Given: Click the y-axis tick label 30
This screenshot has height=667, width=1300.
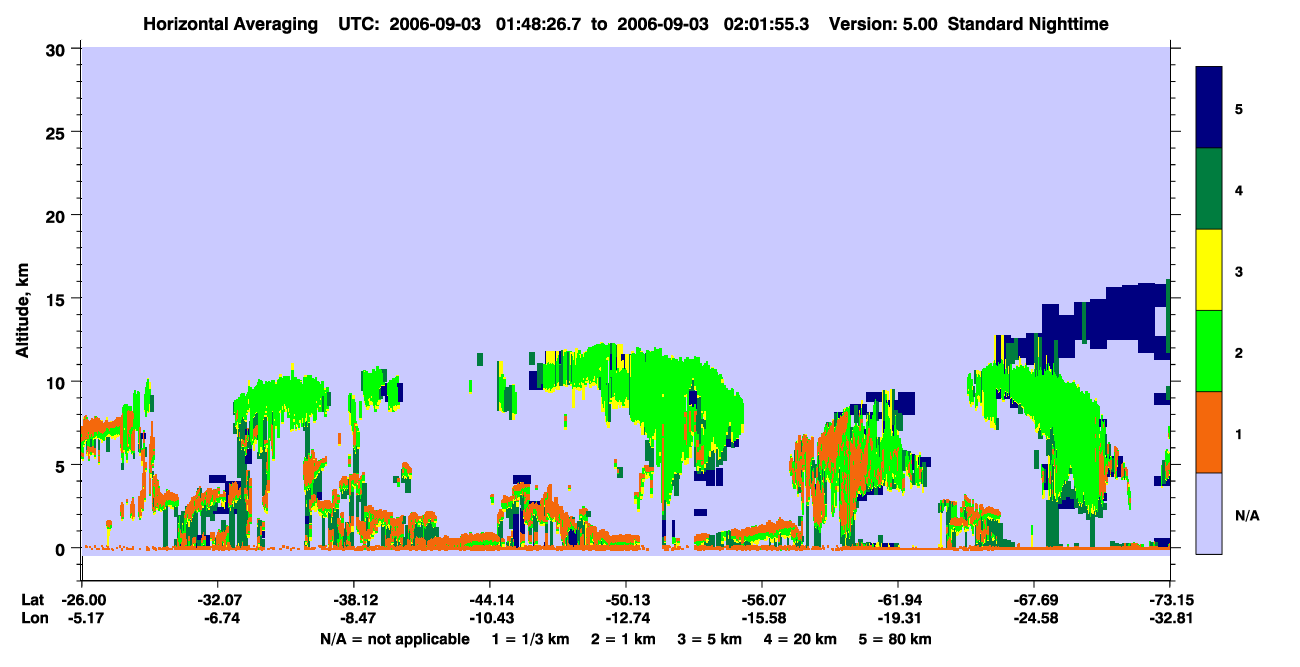Looking at the screenshot, I should tap(57, 49).
